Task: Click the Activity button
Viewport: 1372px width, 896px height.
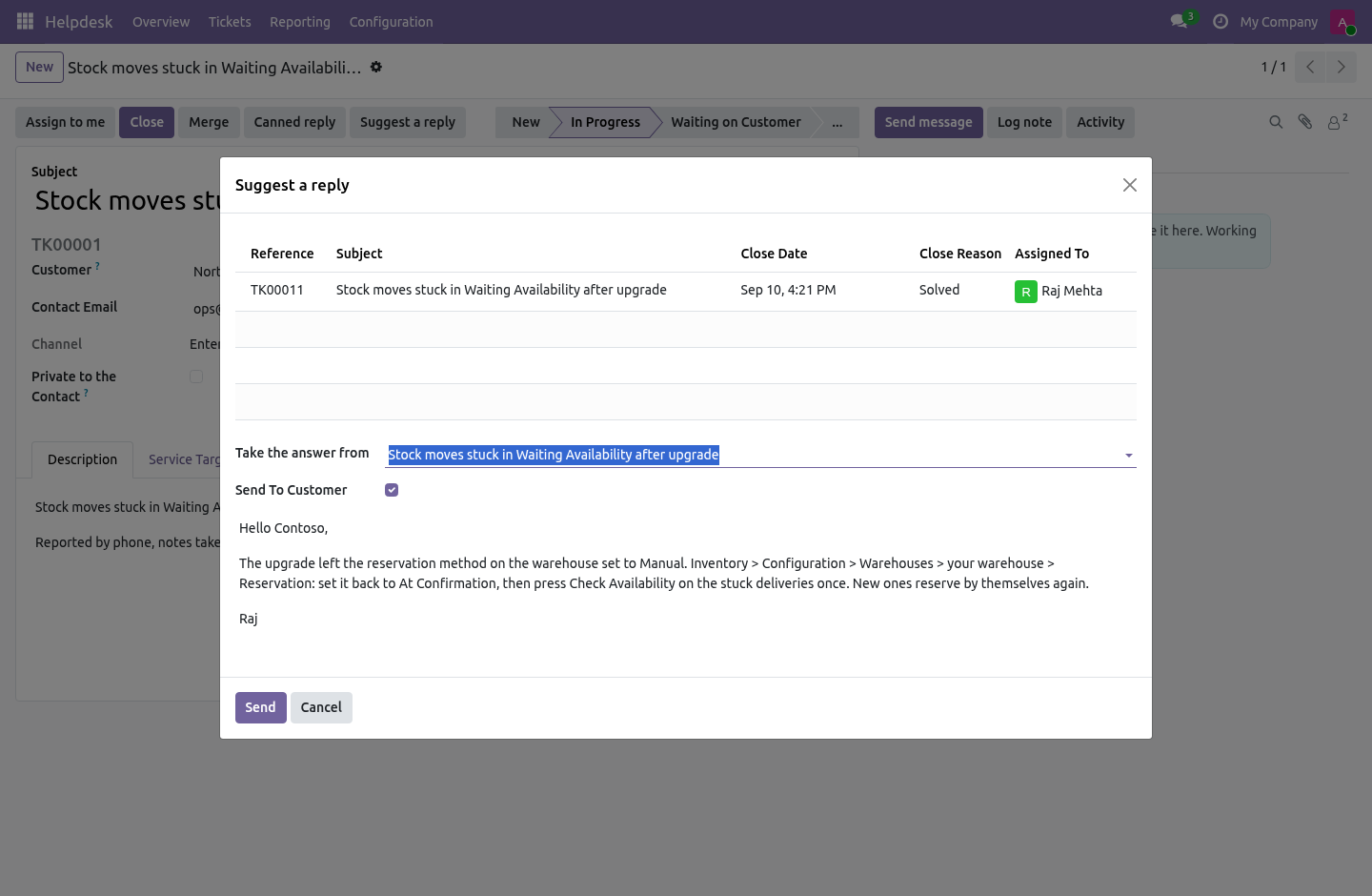Action: pyautogui.click(x=1100, y=122)
